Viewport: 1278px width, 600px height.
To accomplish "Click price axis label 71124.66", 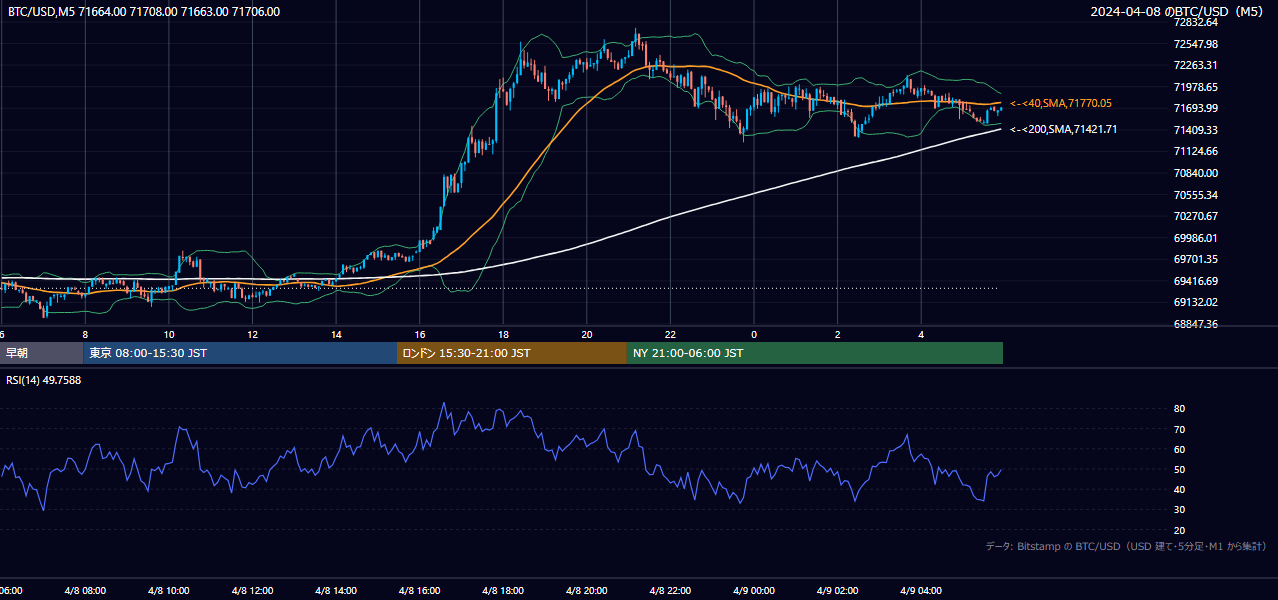I will (1195, 151).
